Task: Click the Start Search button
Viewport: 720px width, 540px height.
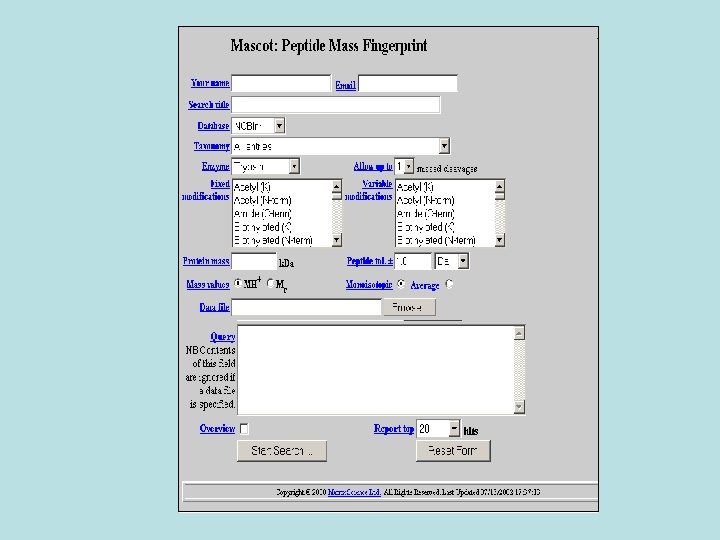Action: (x=282, y=451)
